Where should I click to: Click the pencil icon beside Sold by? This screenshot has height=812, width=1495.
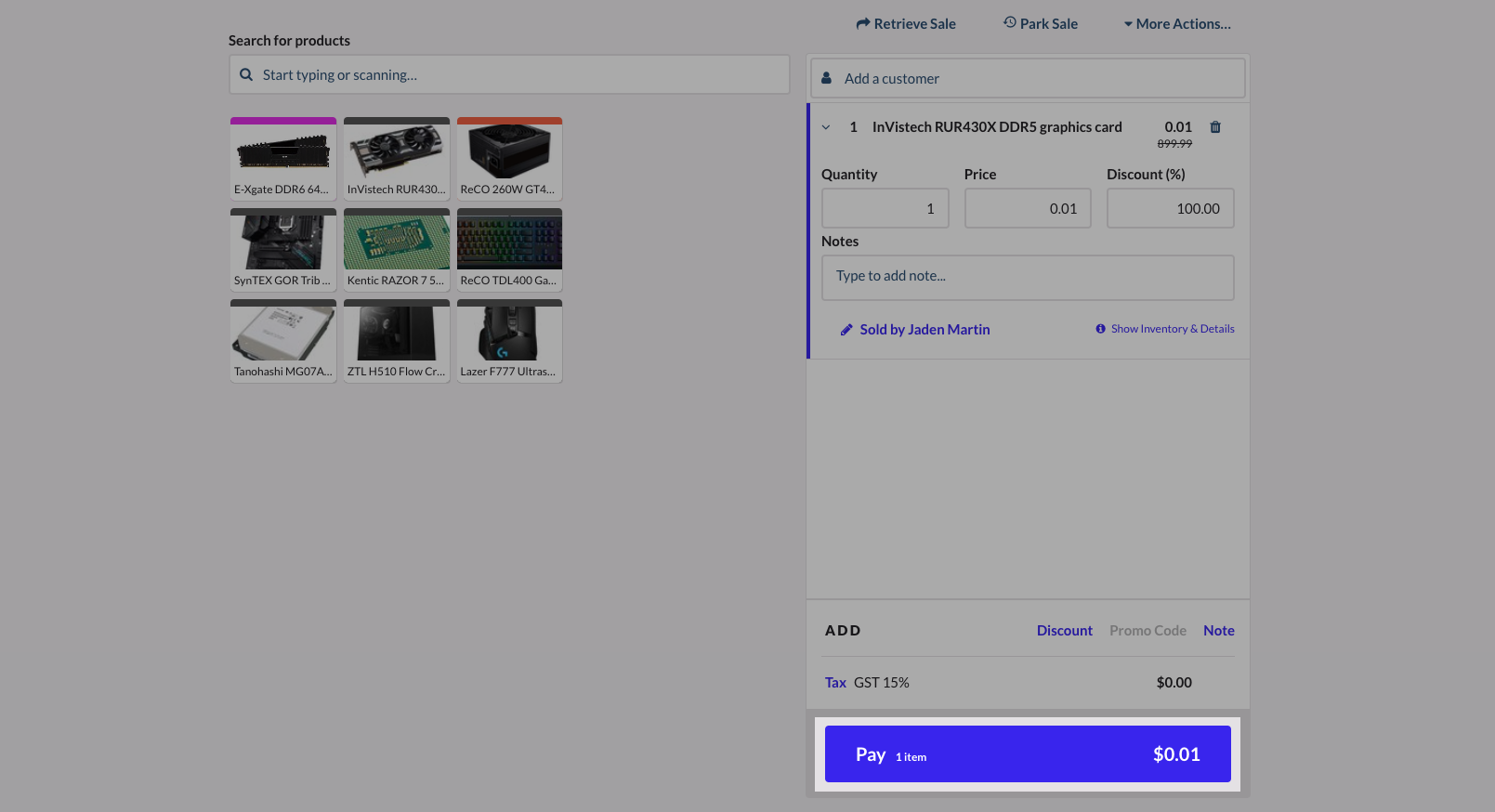click(846, 330)
